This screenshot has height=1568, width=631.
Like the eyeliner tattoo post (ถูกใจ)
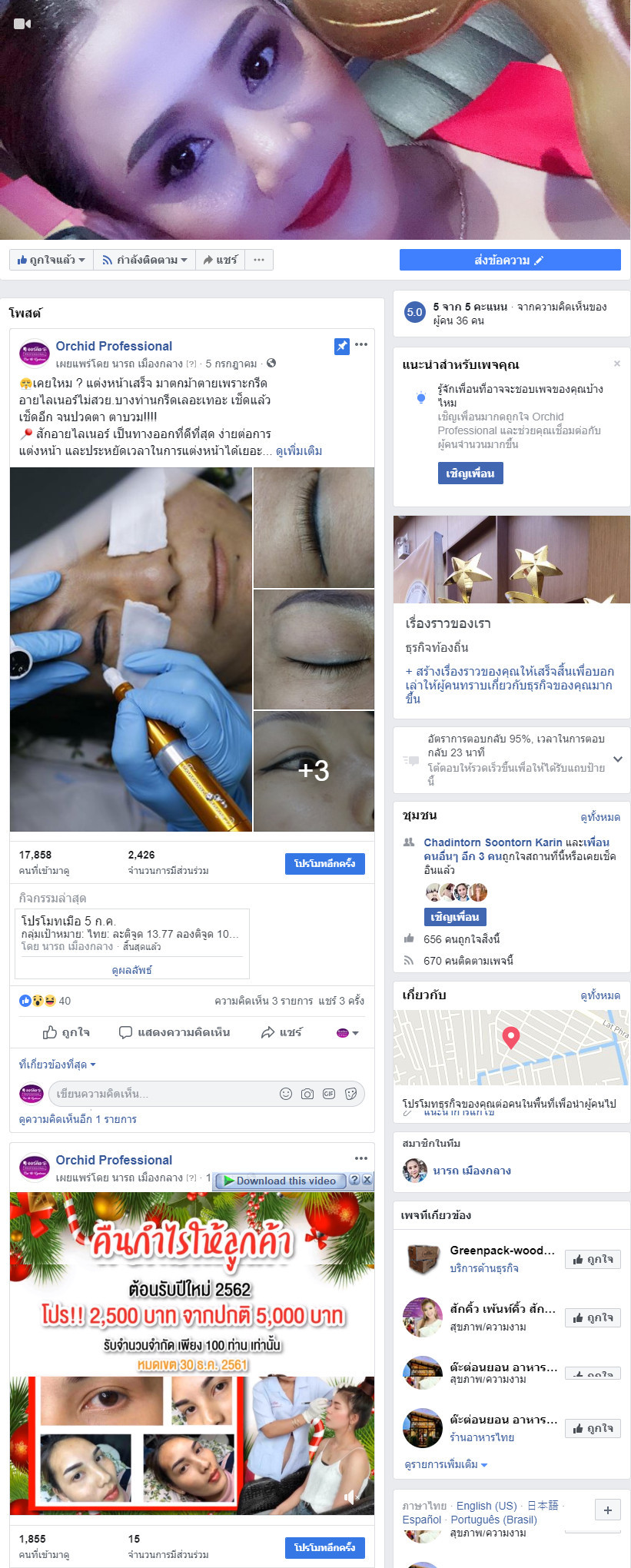66,1032
